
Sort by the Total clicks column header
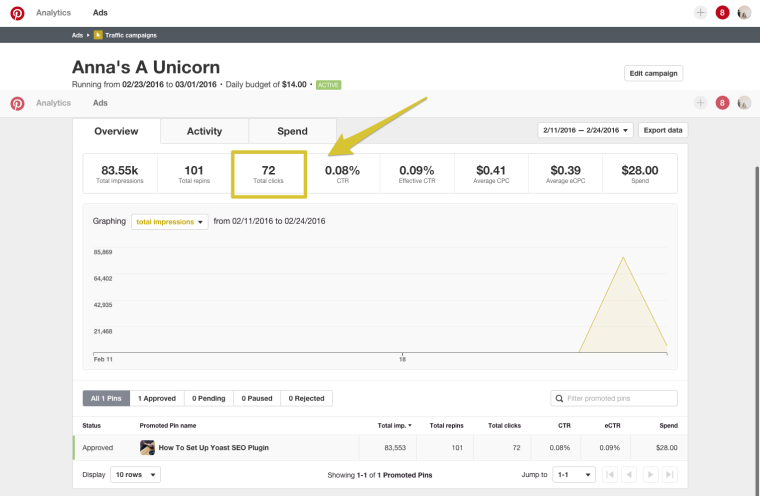click(x=504, y=426)
